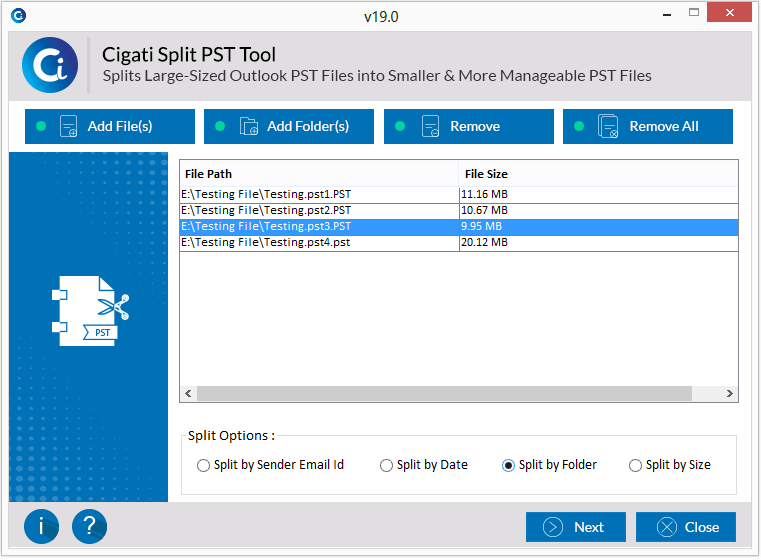Click the 9.95 MB file size cell
This screenshot has height=560, width=761.
598,227
